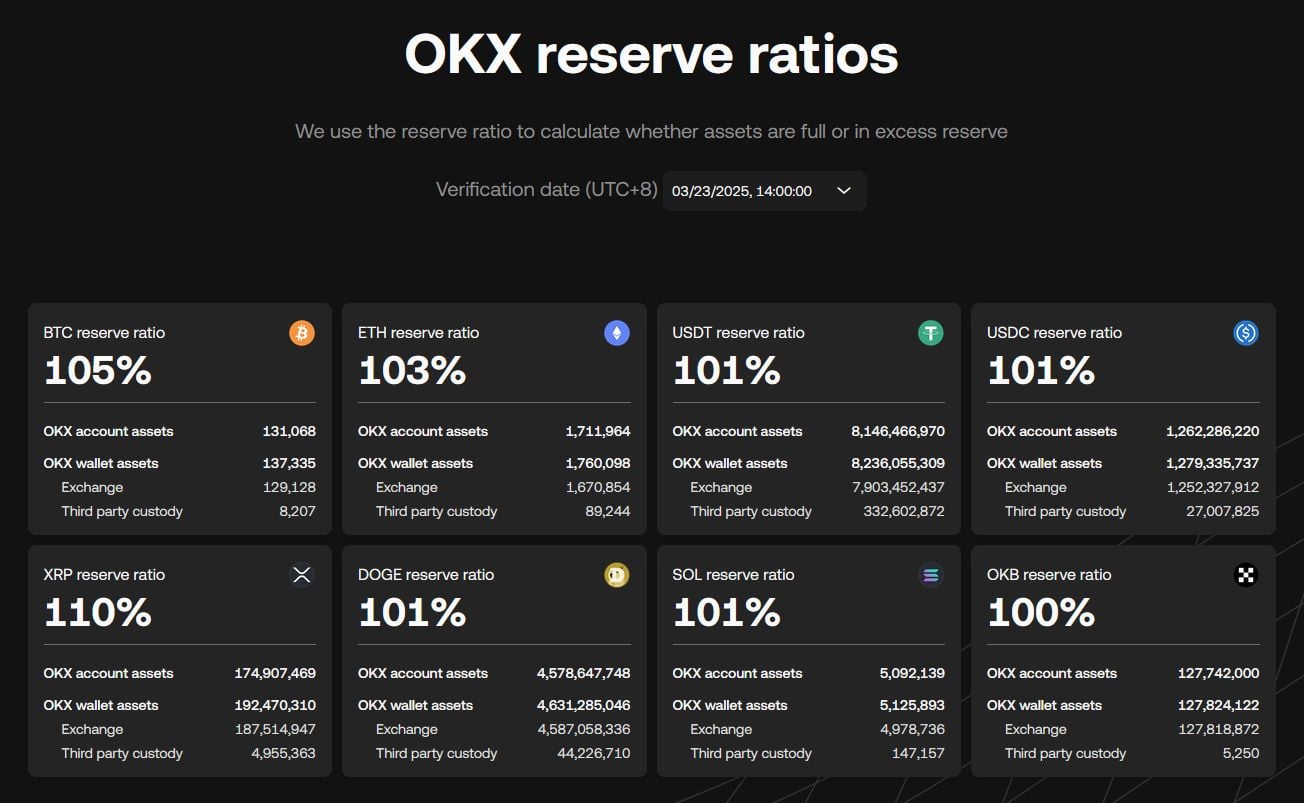Click Third party custody under OKB
The height and width of the screenshot is (803, 1304).
(1066, 753)
